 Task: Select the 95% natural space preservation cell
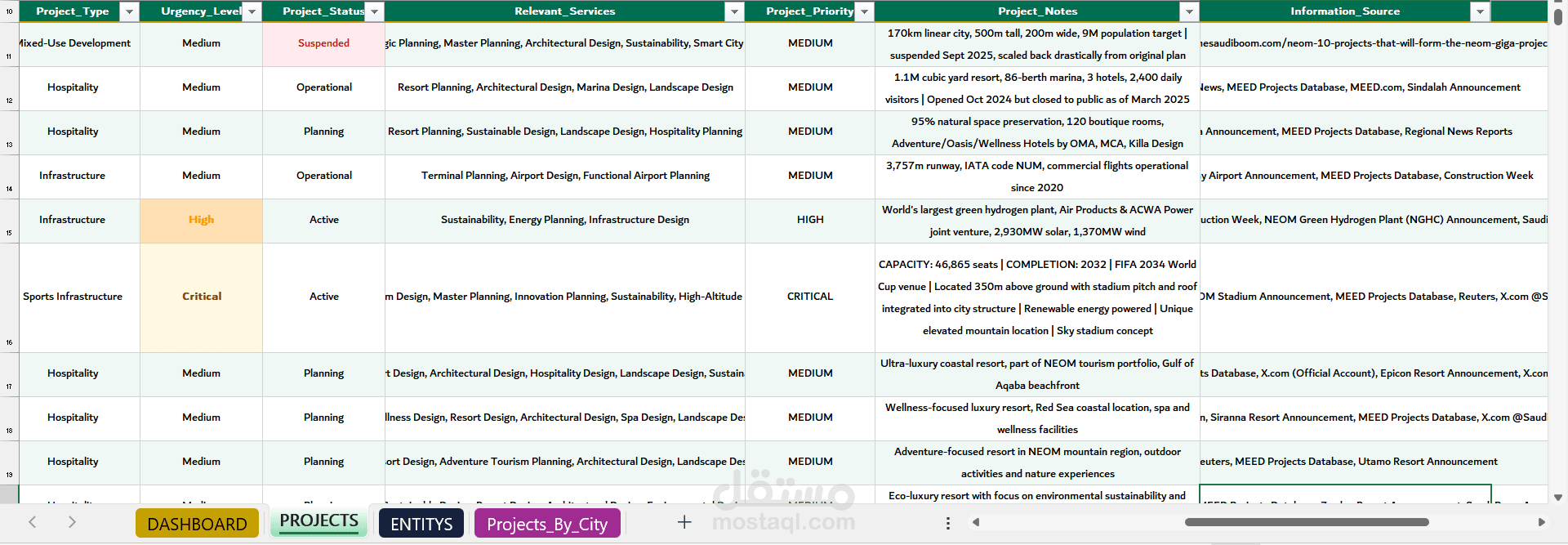coord(1037,132)
